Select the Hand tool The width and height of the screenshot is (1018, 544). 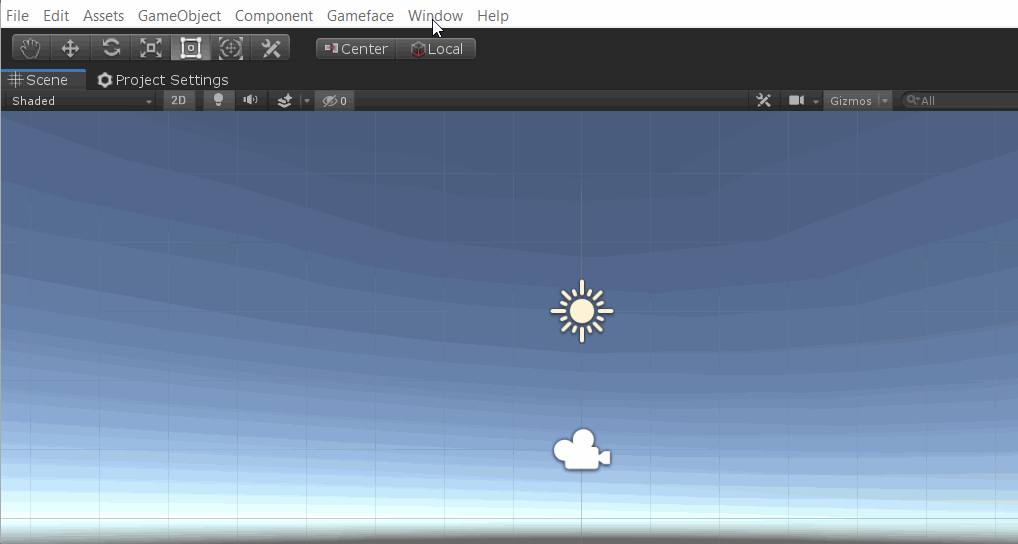pyautogui.click(x=31, y=48)
